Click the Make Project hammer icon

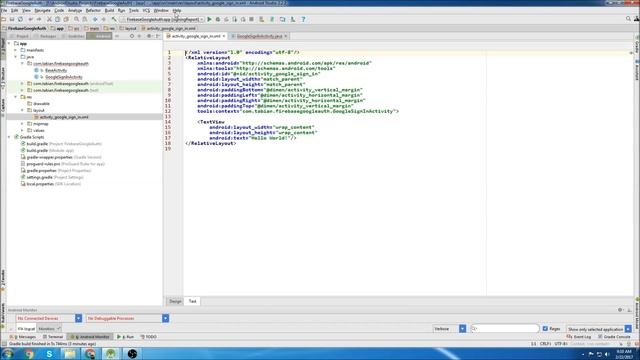[114, 19]
